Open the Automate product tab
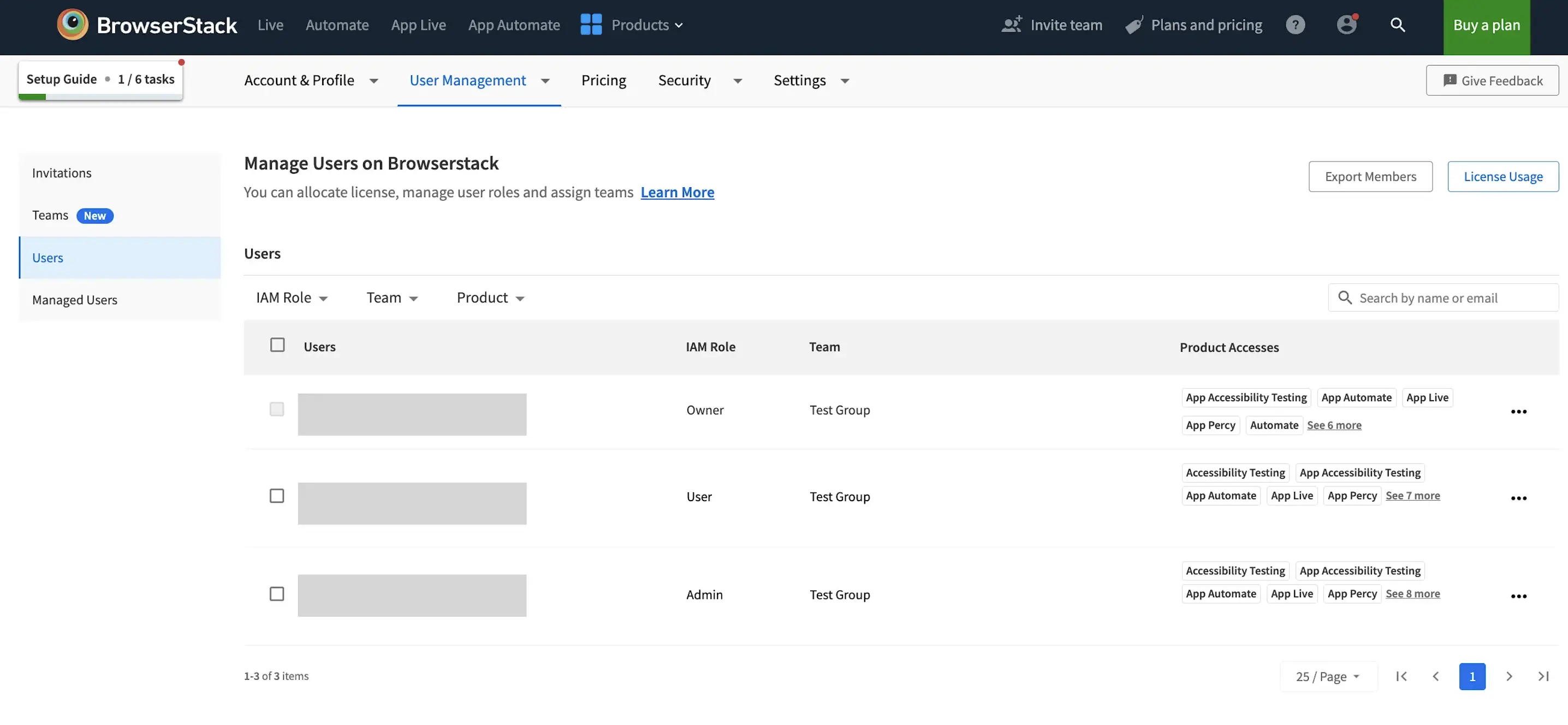This screenshot has height=725, width=1568. click(x=337, y=25)
